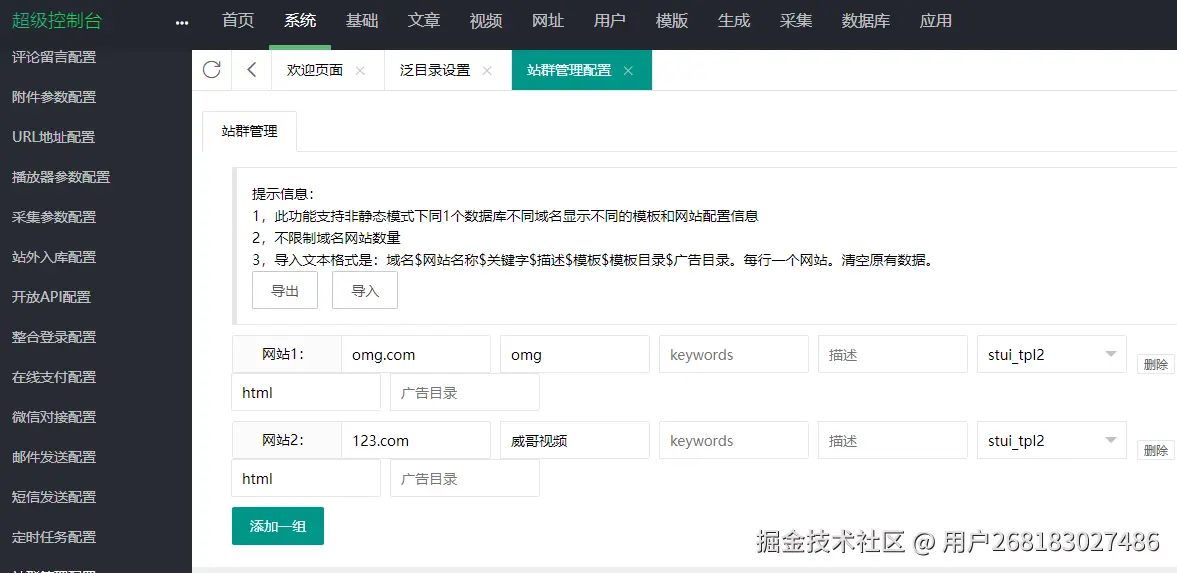Open 微信对接配置 in sidebar
1177x573 pixels.
[x=54, y=417]
